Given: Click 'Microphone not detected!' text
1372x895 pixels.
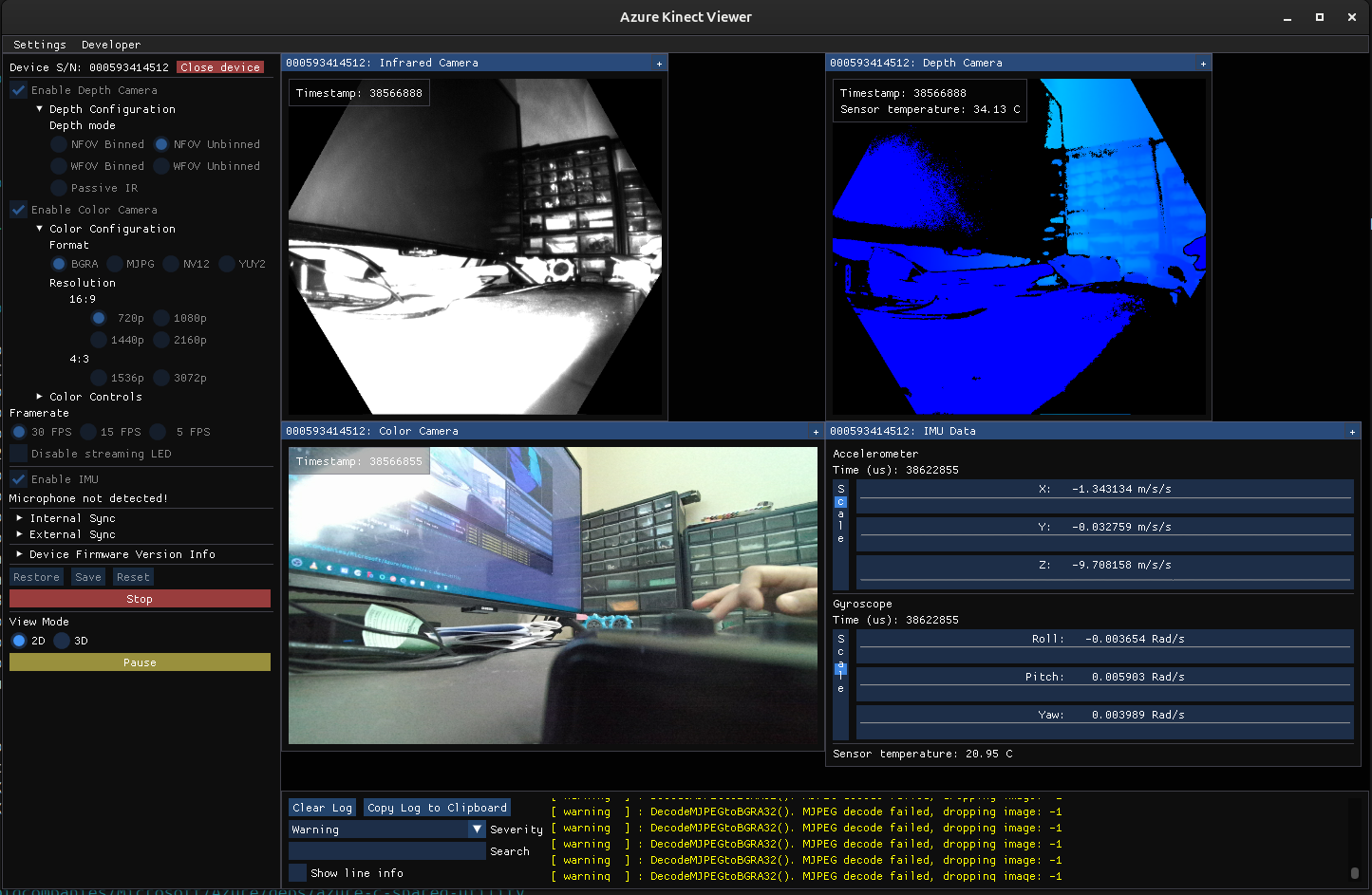Looking at the screenshot, I should (88, 498).
